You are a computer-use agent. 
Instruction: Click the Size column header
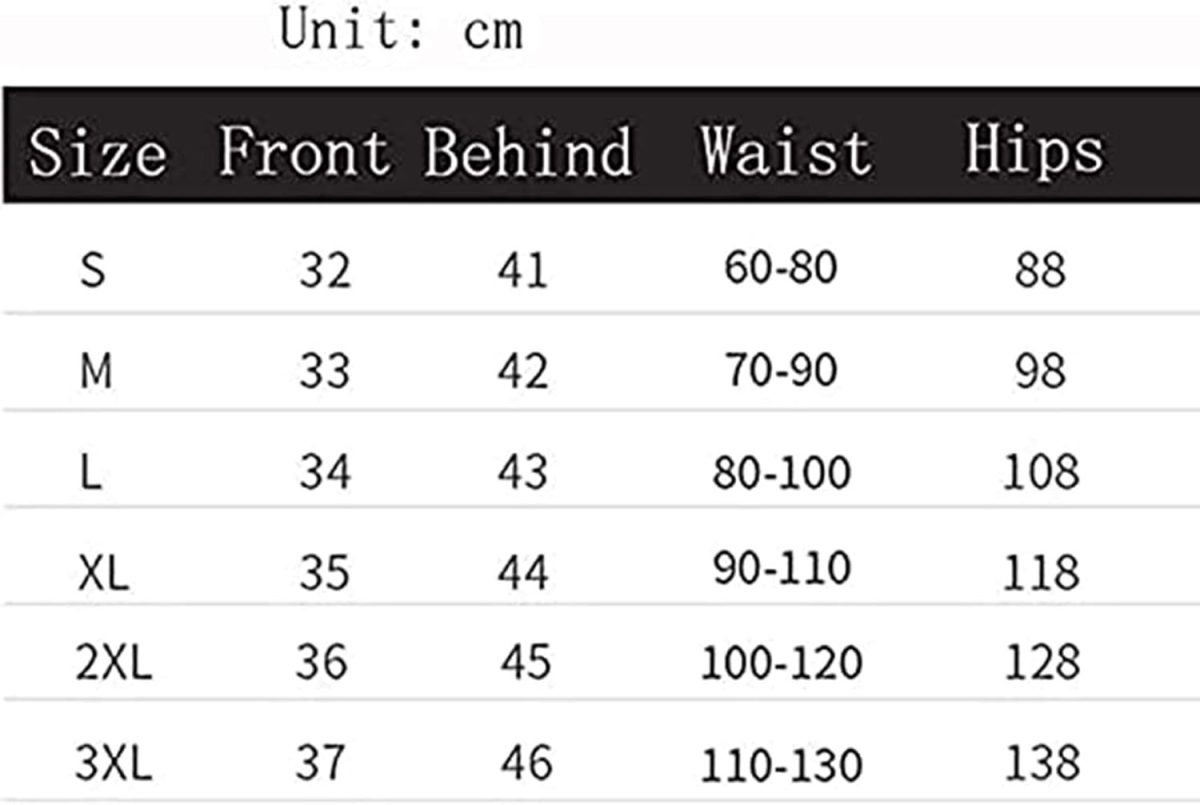tap(97, 154)
